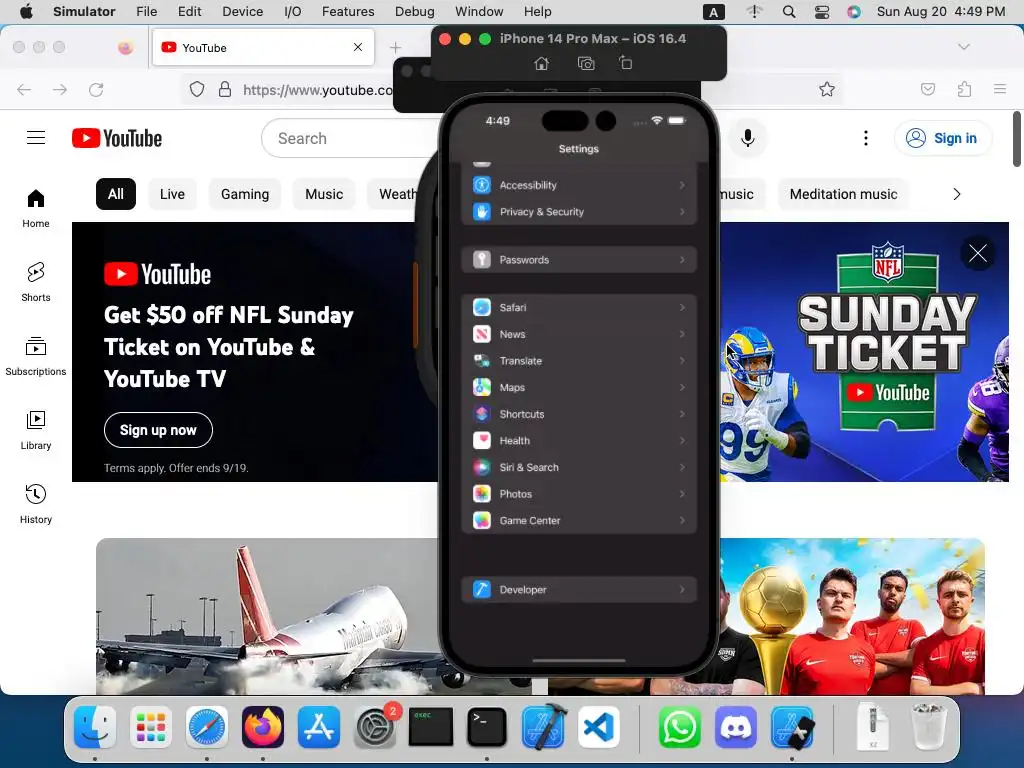
Task: Click the site security shield icon
Action: (x=197, y=89)
